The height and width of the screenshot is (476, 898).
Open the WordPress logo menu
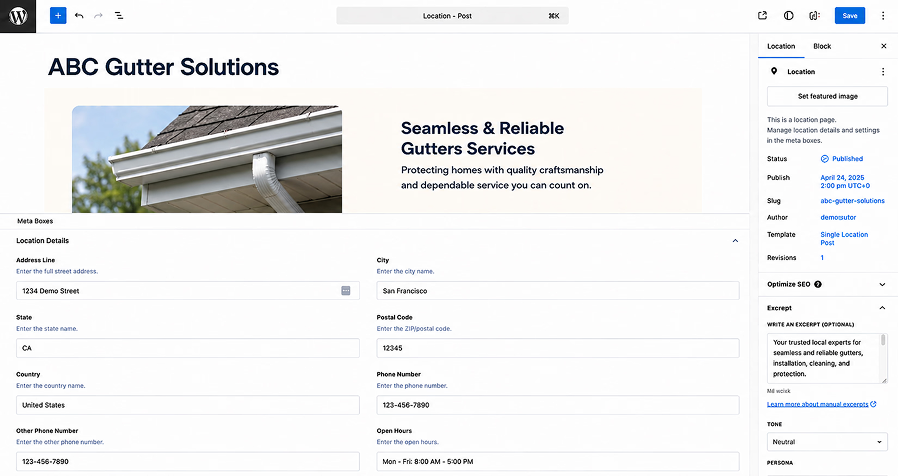point(18,16)
